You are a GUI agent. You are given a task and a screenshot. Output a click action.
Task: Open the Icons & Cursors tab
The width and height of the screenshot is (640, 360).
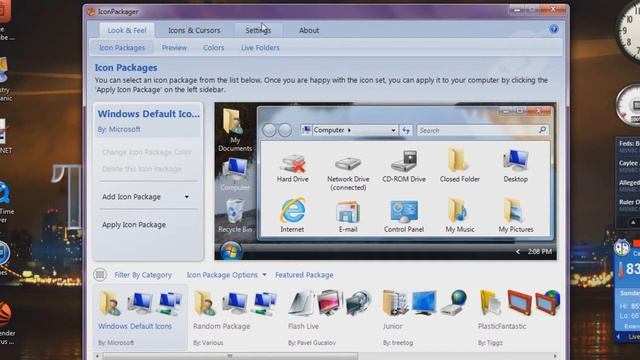coord(194,30)
